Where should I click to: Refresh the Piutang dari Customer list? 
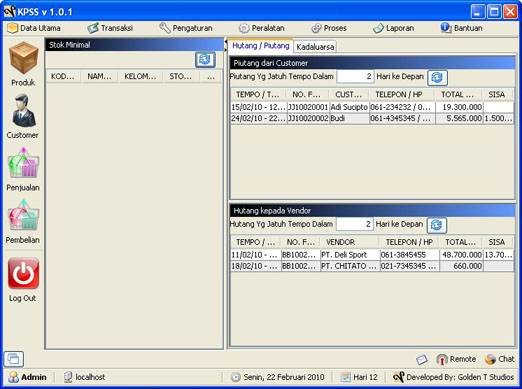(437, 77)
